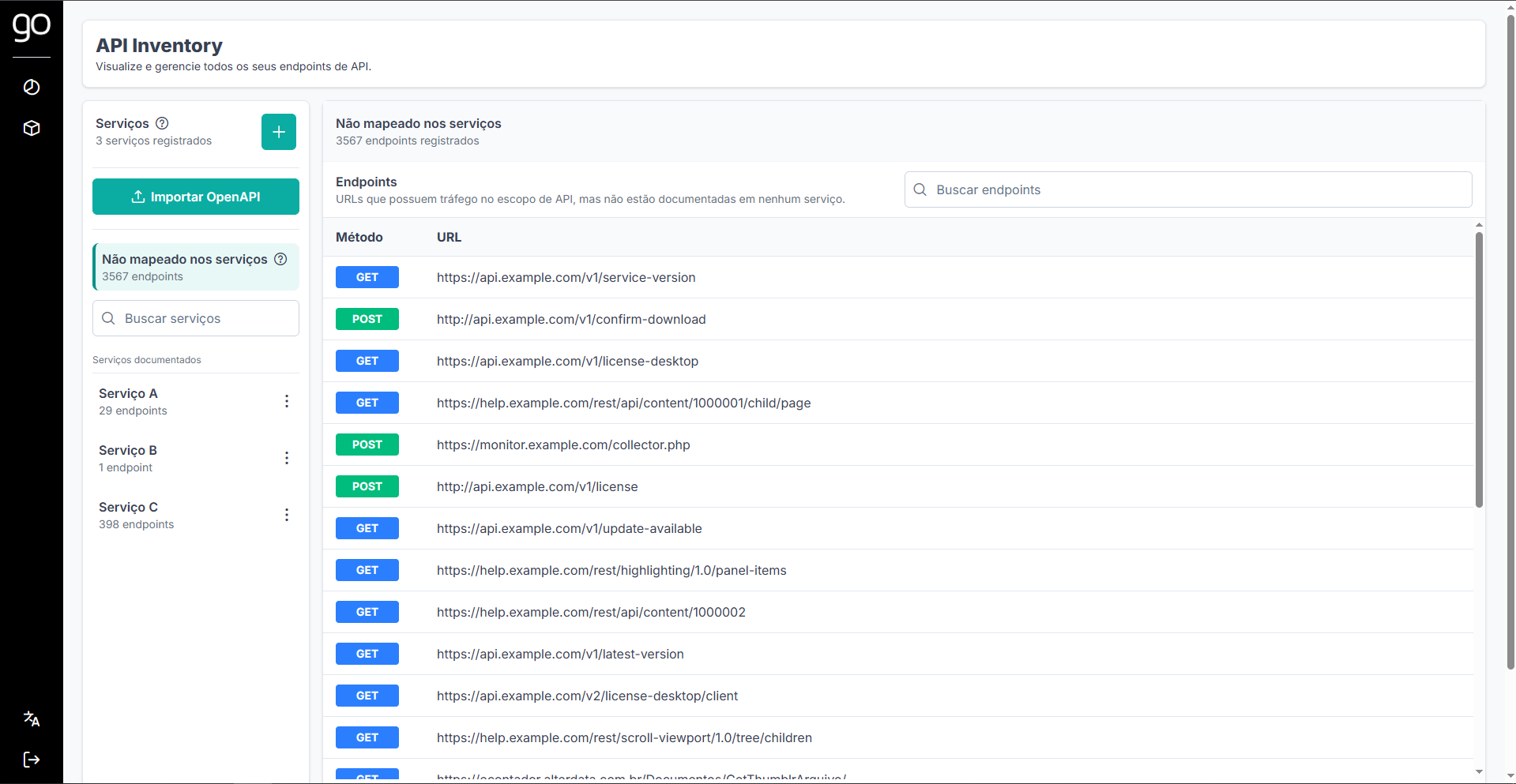Viewport: 1516px width, 784px height.
Task: Click the update-available endpoint URL
Action: pyautogui.click(x=570, y=528)
